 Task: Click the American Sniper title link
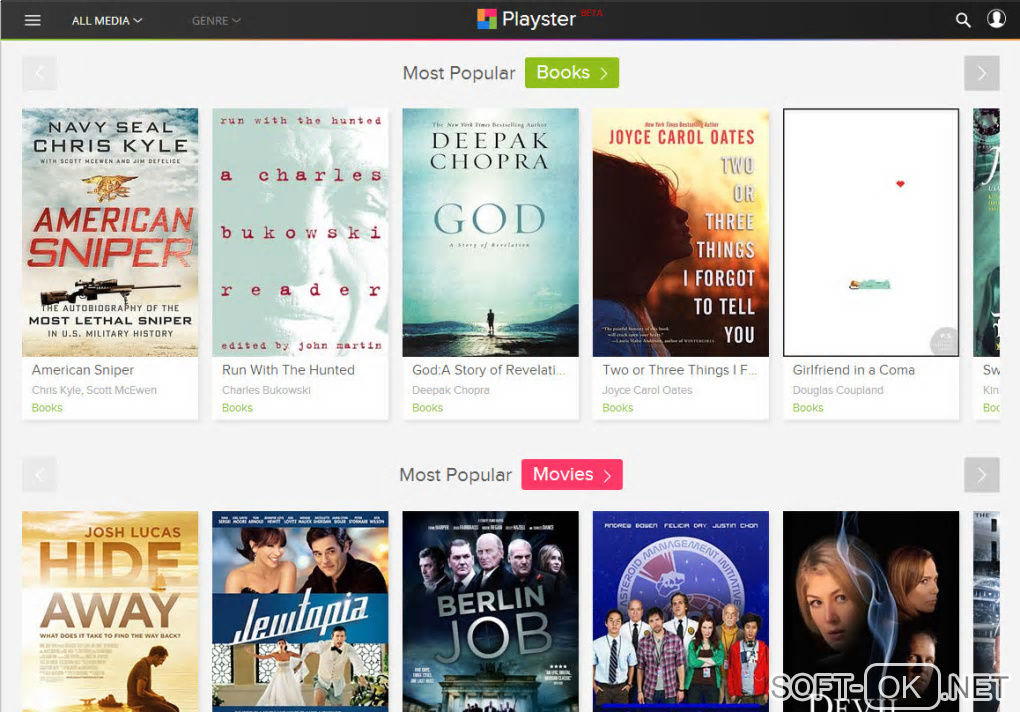coord(83,370)
